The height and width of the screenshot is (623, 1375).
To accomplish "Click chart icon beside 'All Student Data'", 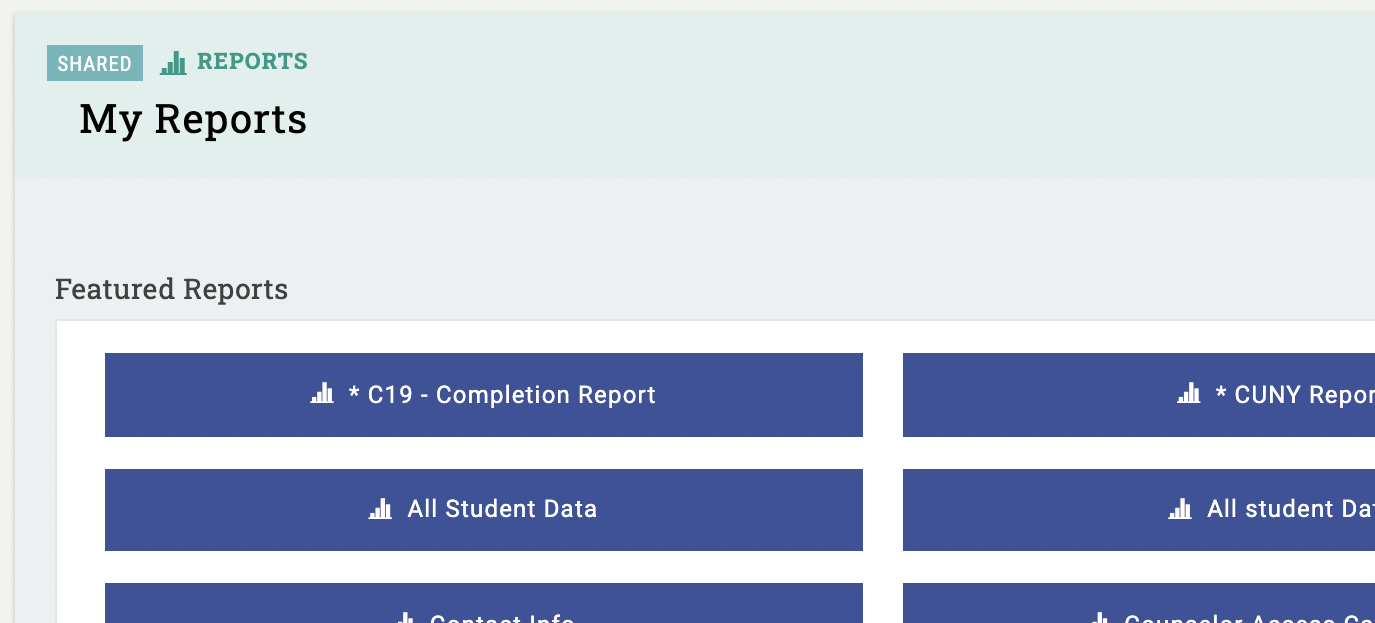I will point(380,508).
